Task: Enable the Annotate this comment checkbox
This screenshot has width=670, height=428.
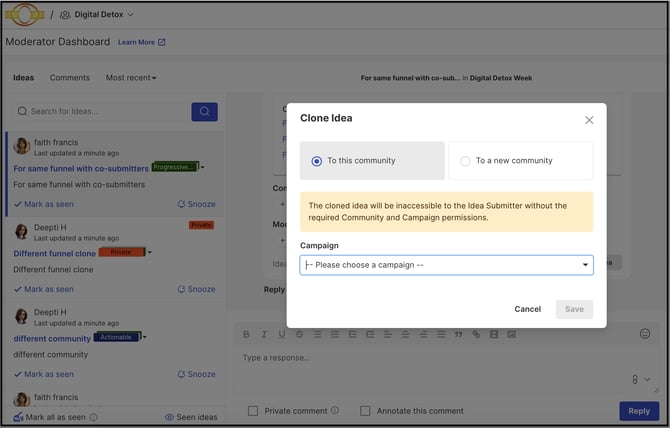Action: 365,411
